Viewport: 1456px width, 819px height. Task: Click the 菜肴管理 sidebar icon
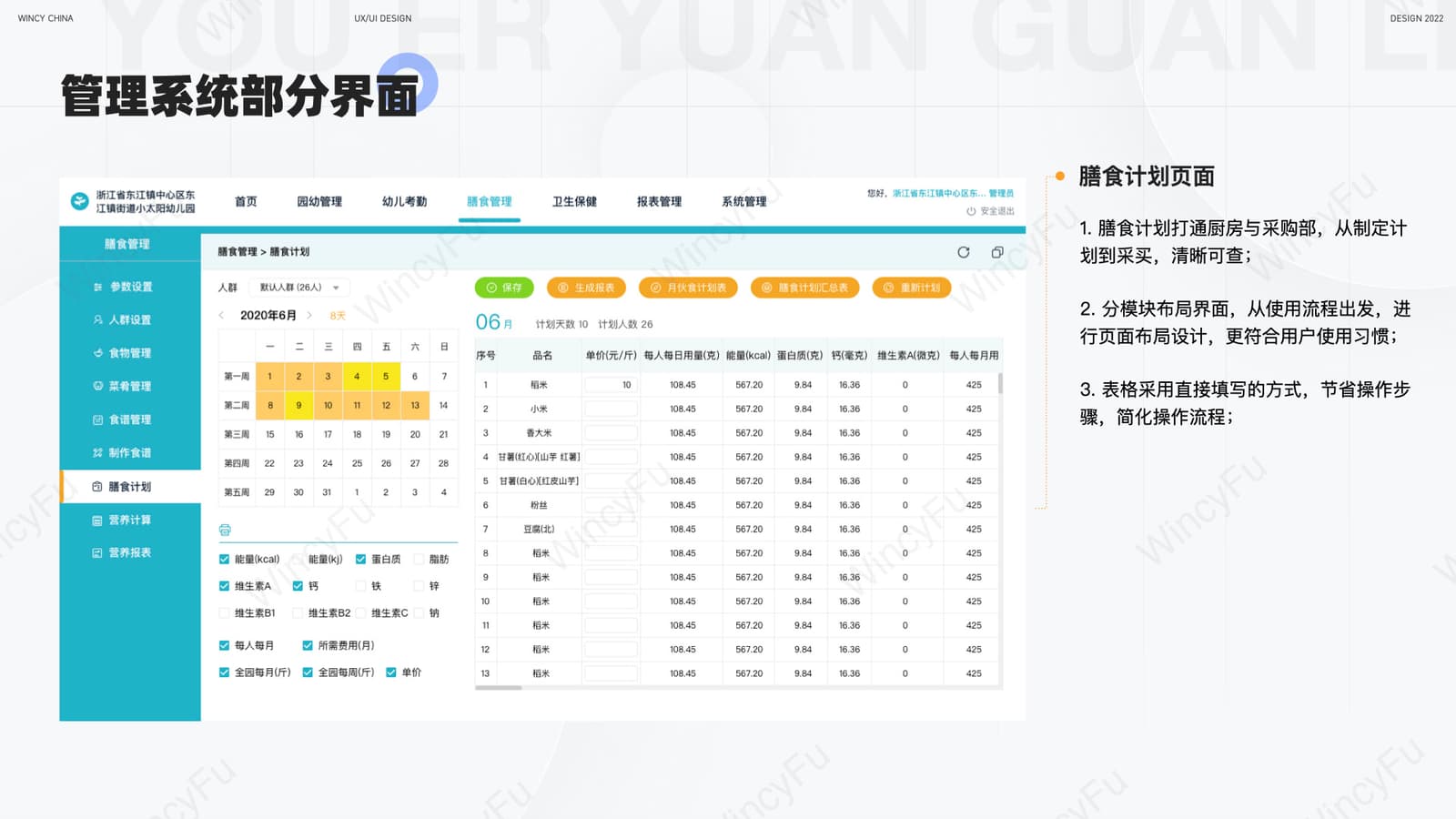[x=97, y=386]
